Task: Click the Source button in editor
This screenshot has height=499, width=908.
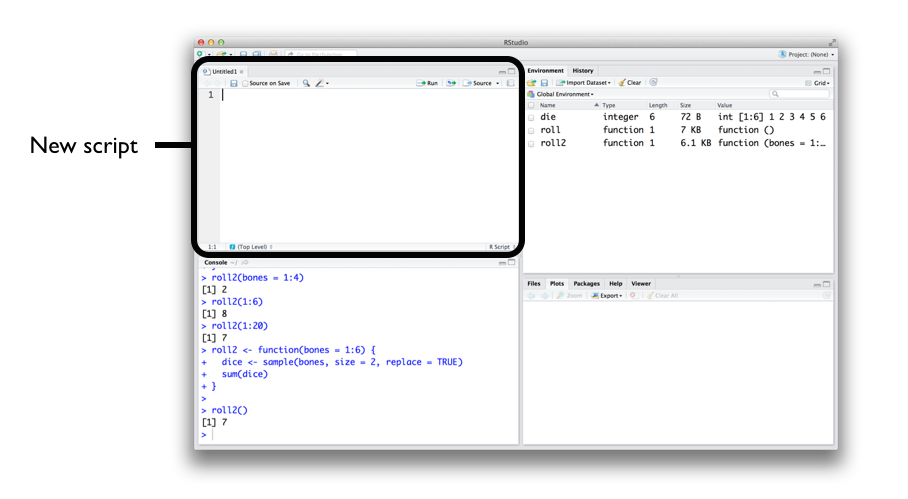Action: [x=481, y=83]
